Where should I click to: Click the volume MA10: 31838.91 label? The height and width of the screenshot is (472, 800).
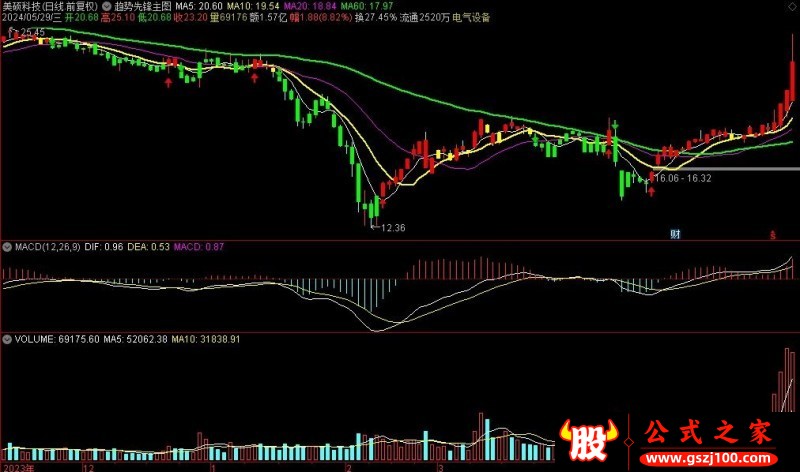pyautogui.click(x=206, y=339)
